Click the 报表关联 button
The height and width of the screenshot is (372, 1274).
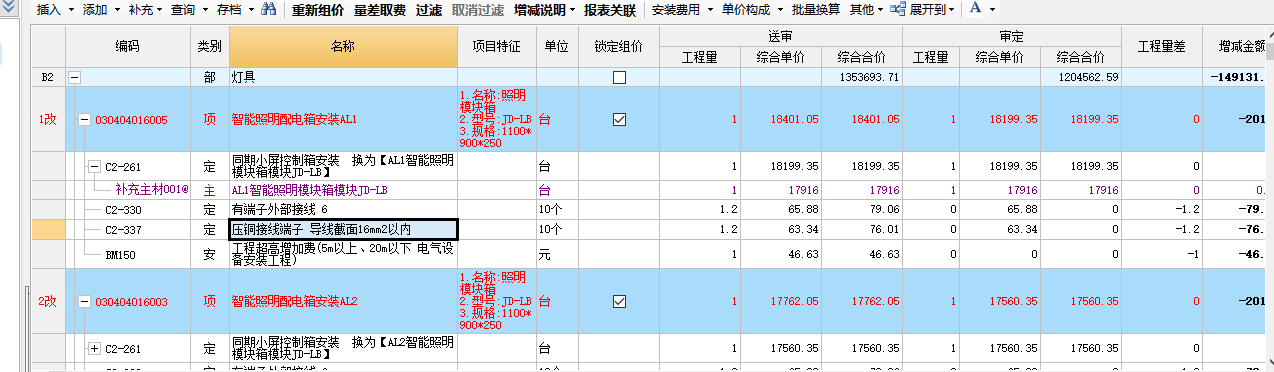(610, 10)
